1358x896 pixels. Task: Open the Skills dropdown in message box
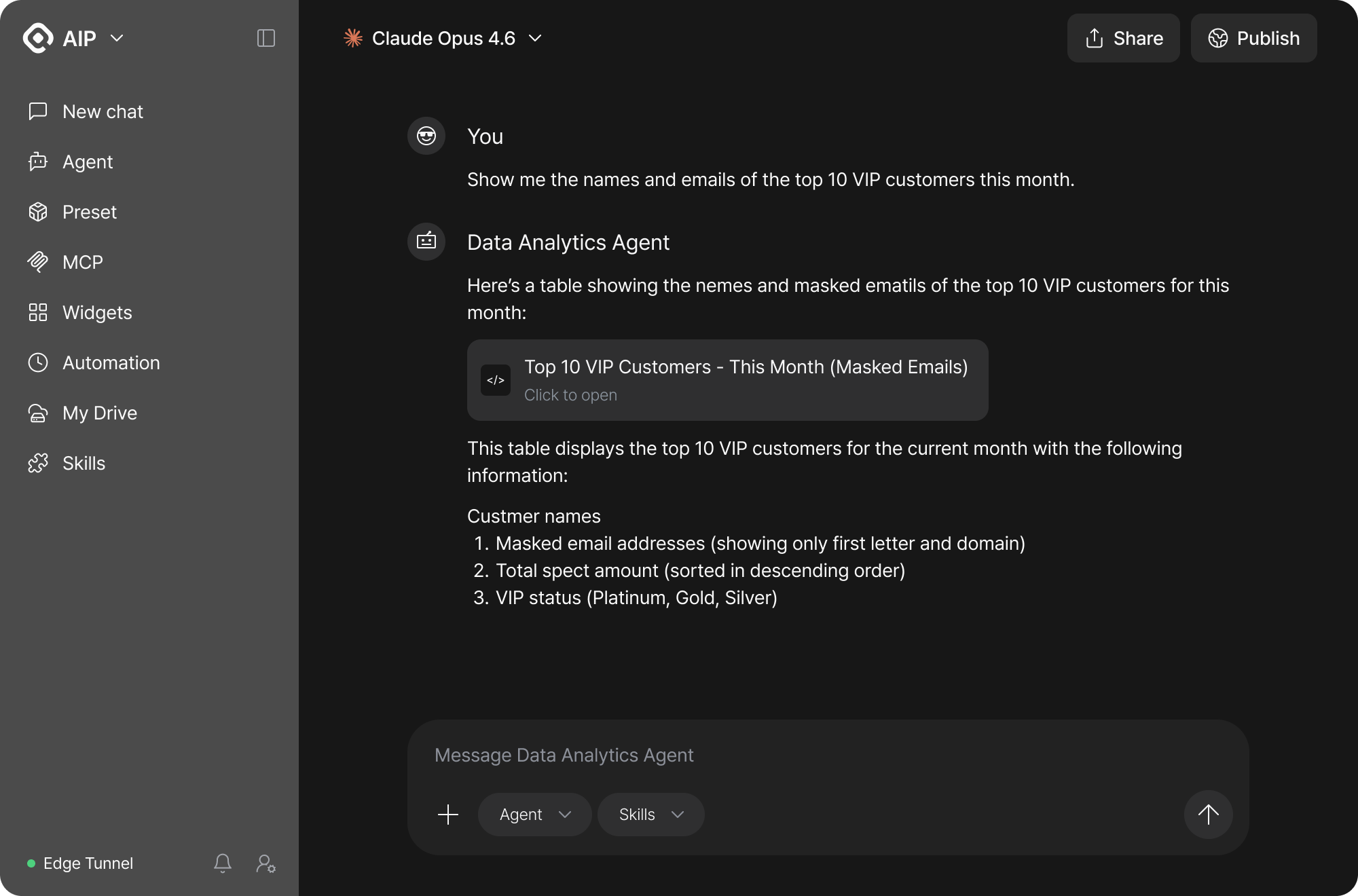pos(650,815)
